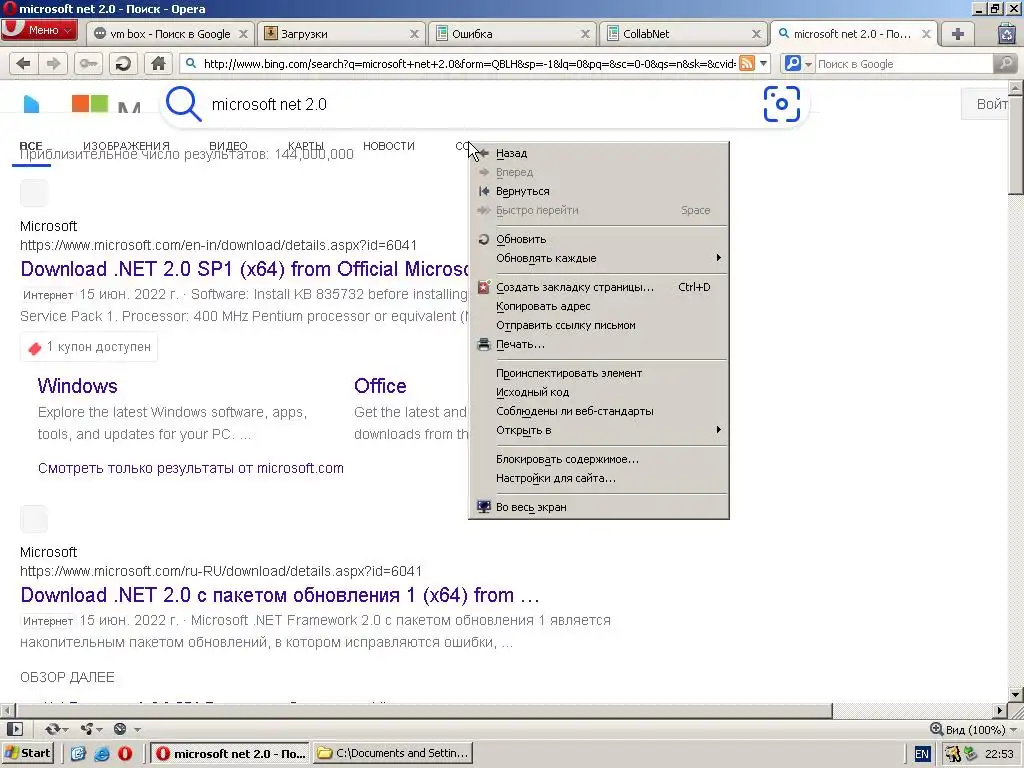Choose Печать in the context menu

(598, 344)
